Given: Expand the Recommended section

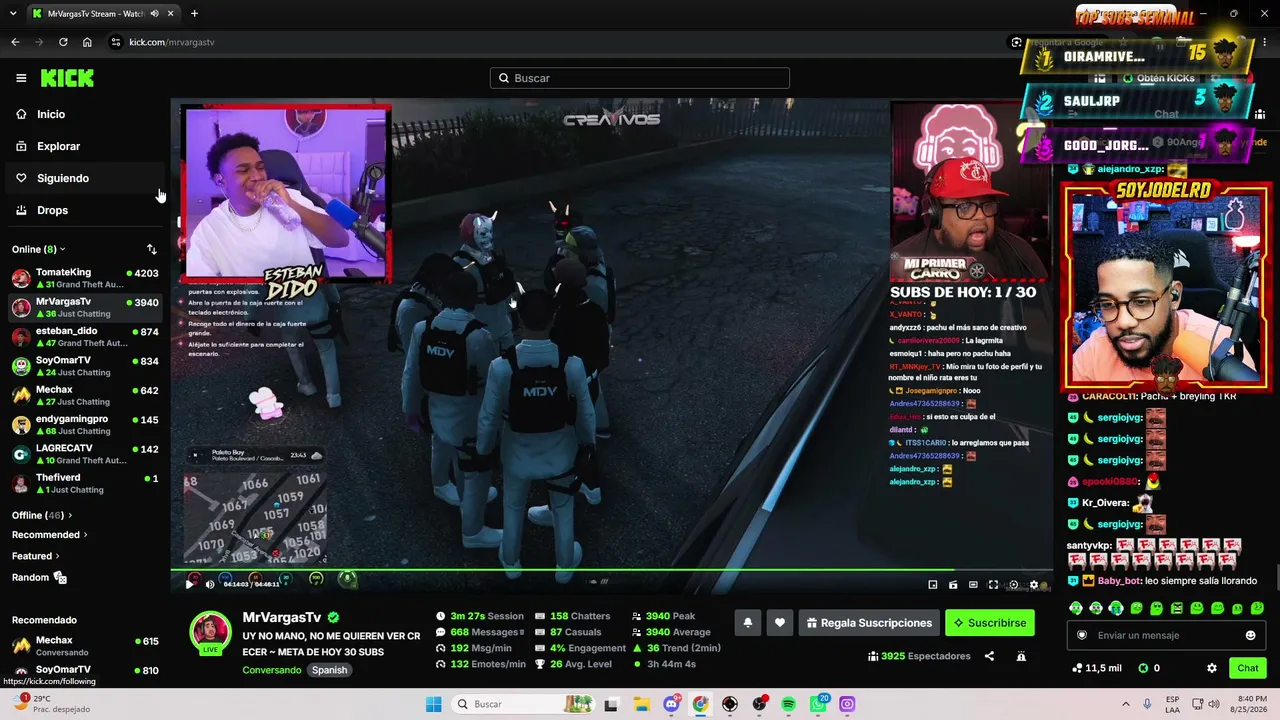Looking at the screenshot, I should (x=50, y=535).
